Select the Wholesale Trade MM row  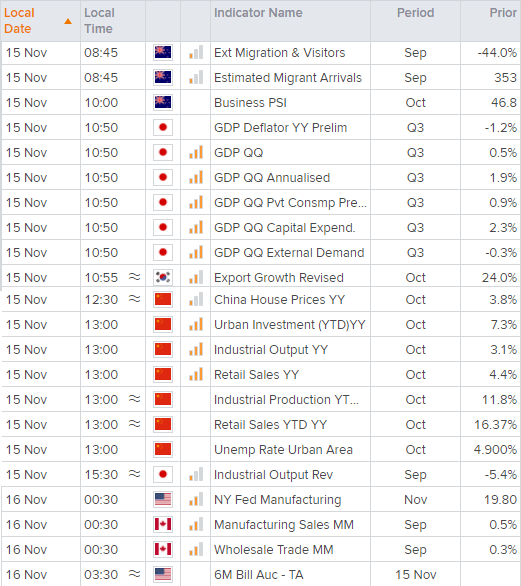(x=260, y=549)
